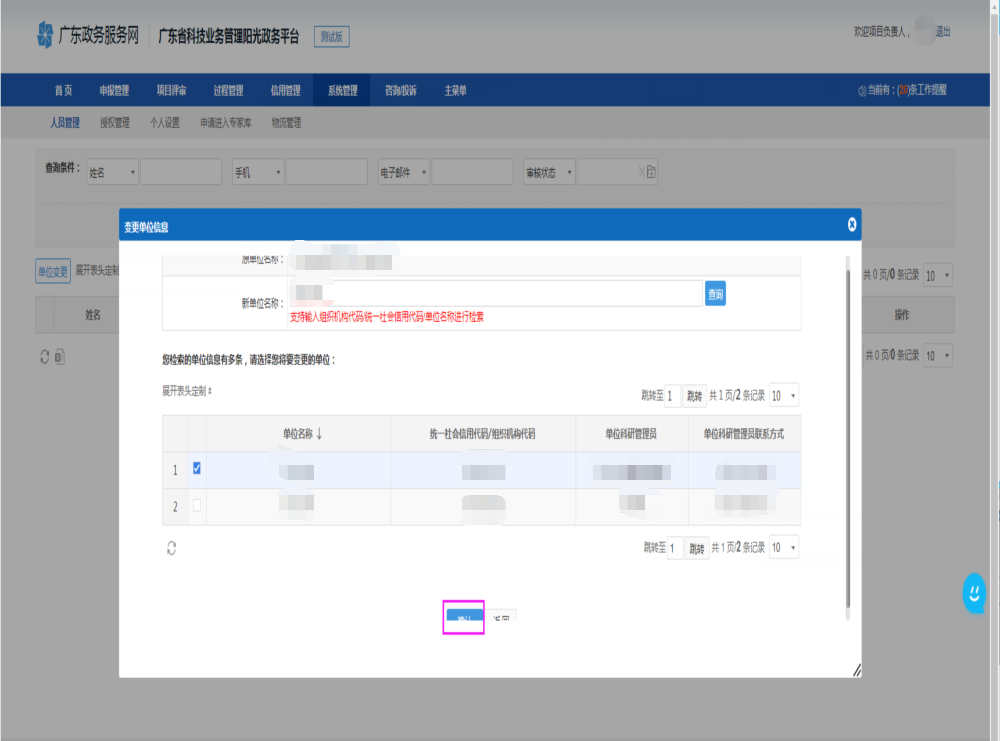Viewport: 1000px width, 741px height.
Task: Click the 查询 search button
Action: tap(715, 293)
